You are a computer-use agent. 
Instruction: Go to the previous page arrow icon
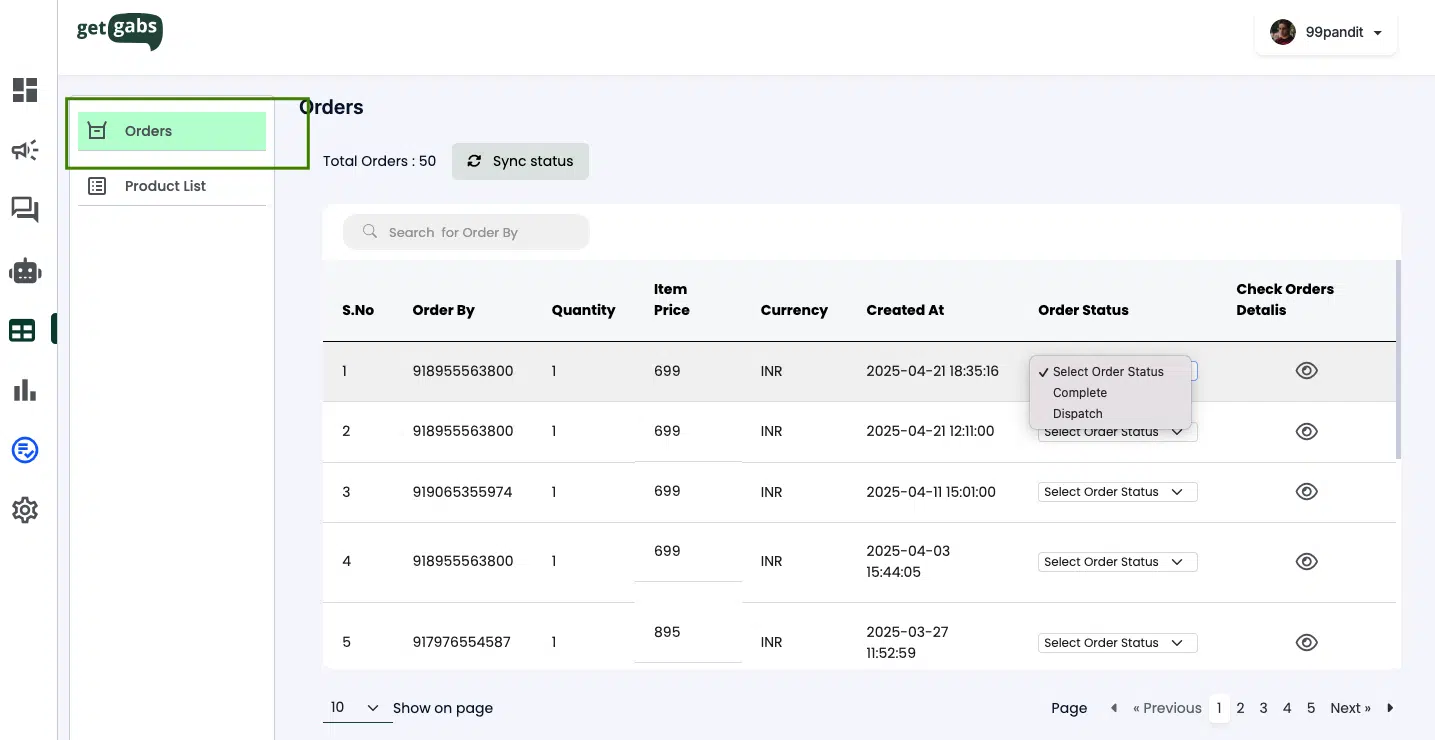1114,708
